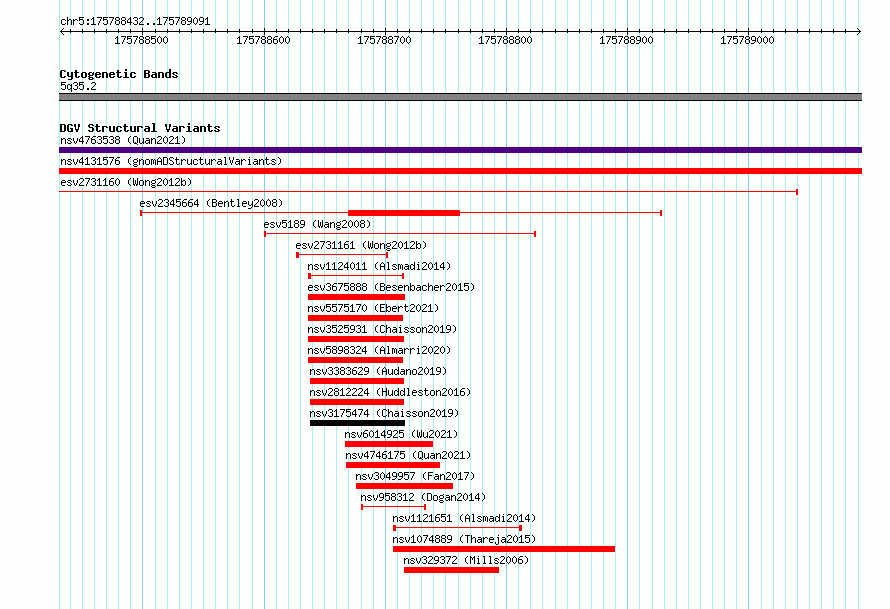This screenshot has height=609, width=890.
Task: Open nsv1124011 (Alsmadi2014) variant details
Action: point(379,266)
